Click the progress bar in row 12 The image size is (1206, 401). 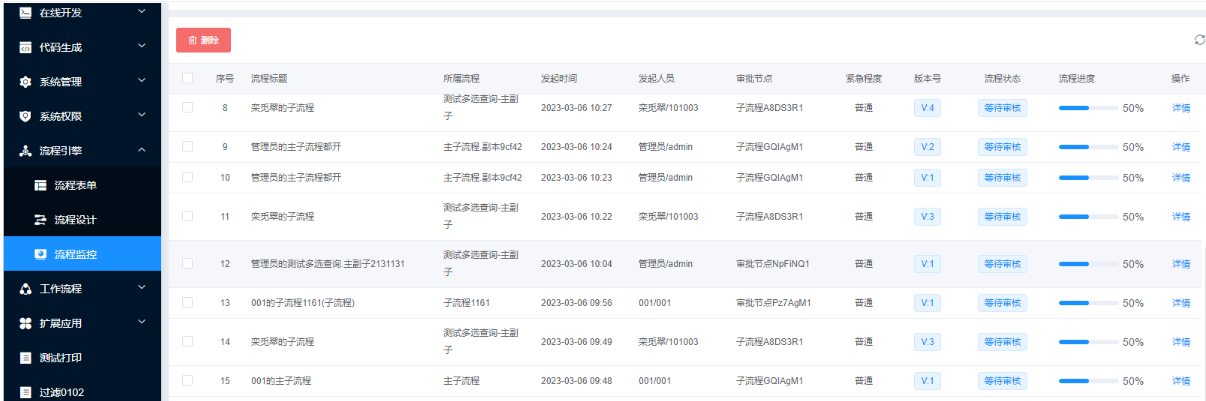[1088, 264]
